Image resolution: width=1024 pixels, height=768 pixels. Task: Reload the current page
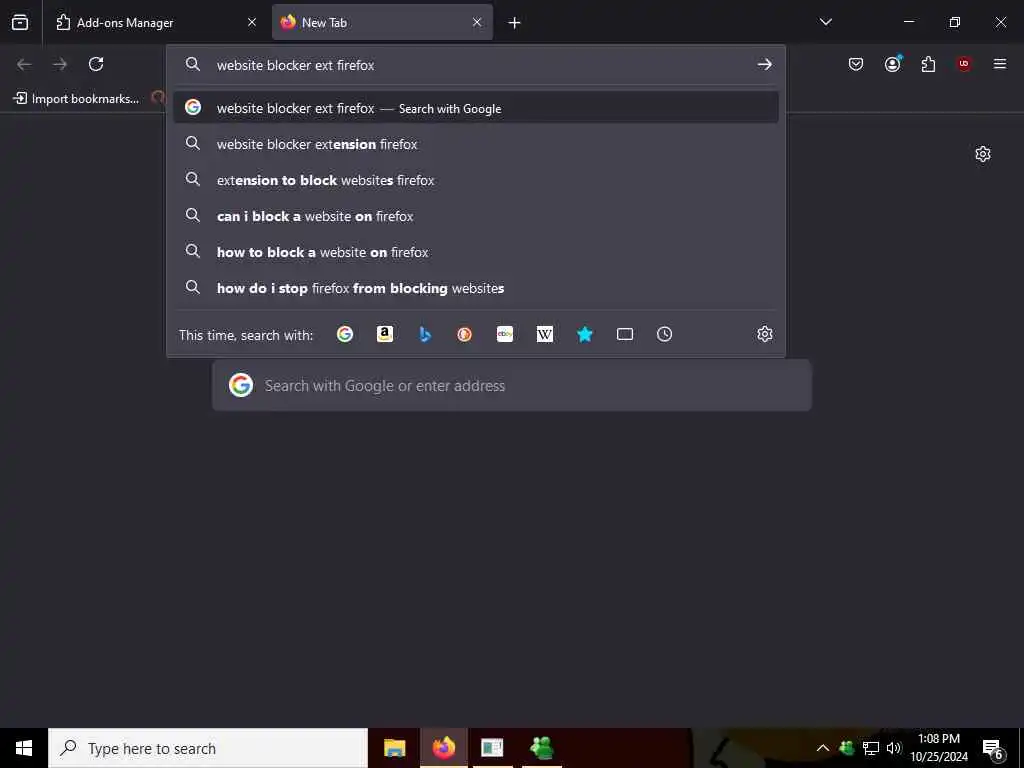click(96, 64)
